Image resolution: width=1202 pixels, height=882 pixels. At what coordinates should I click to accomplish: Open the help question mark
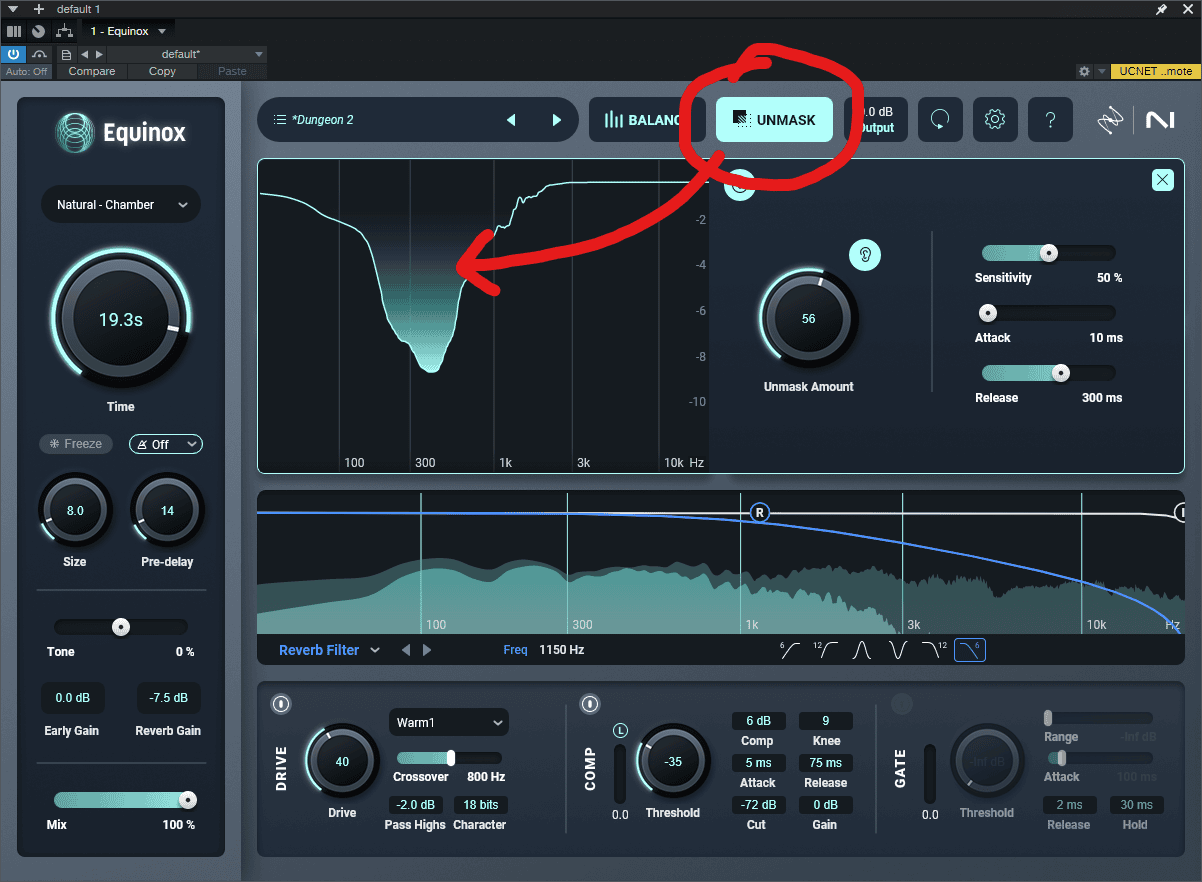1050,120
